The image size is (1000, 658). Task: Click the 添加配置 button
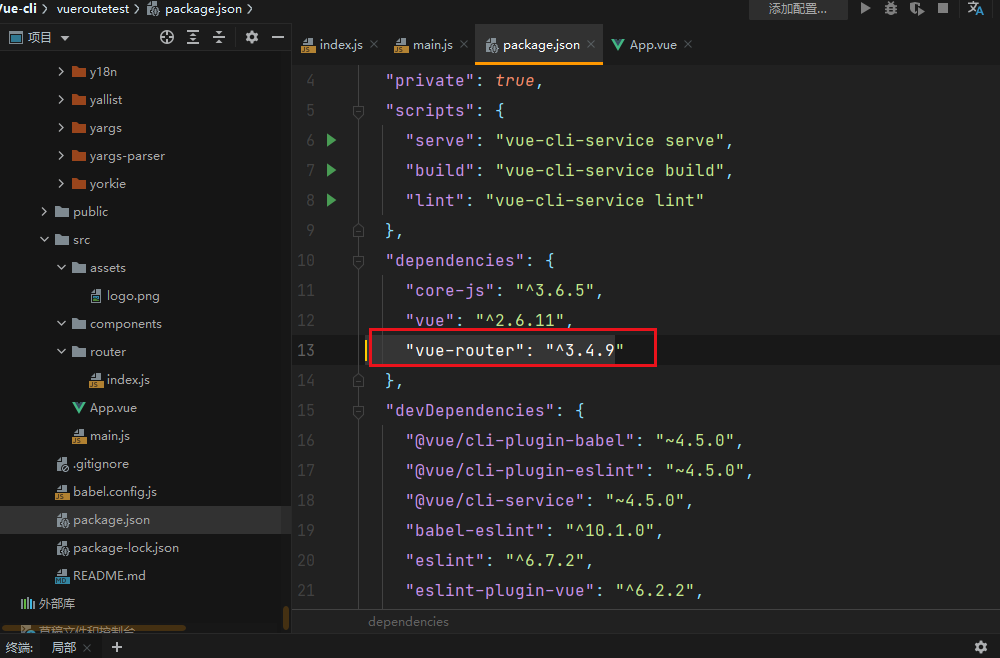(x=798, y=9)
